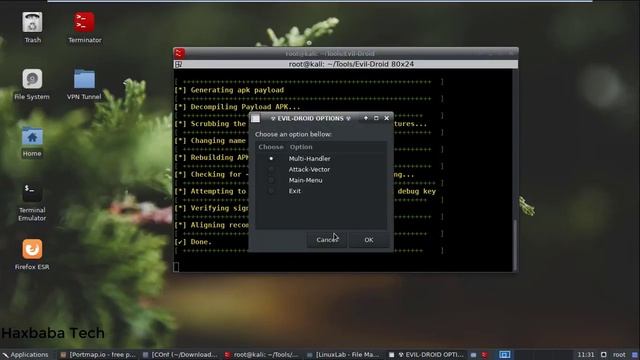640x360 pixels.
Task: Select the Main-Menu radio option
Action: click(271, 180)
